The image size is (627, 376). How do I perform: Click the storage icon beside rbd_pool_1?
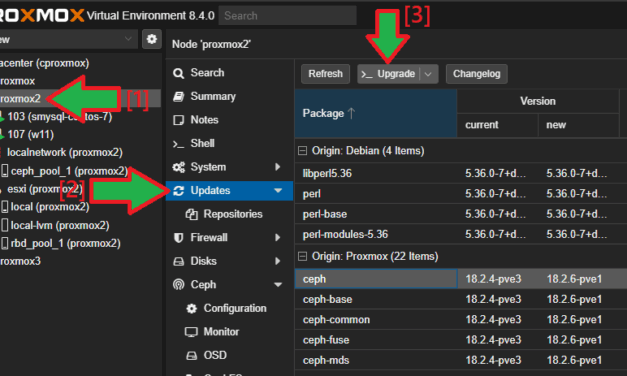4,243
